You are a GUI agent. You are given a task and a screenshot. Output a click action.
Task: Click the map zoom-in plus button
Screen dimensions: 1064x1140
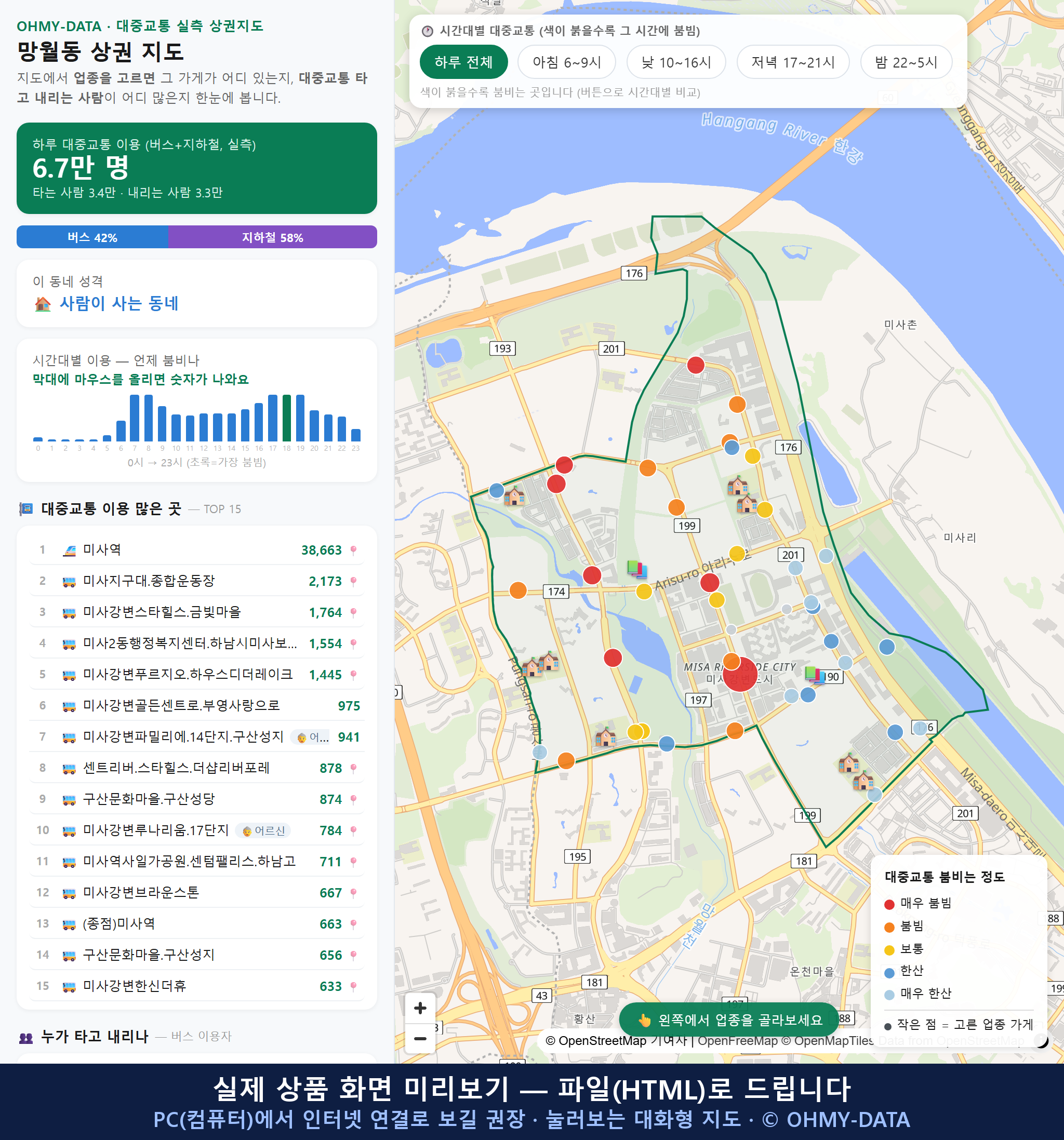(x=420, y=1008)
